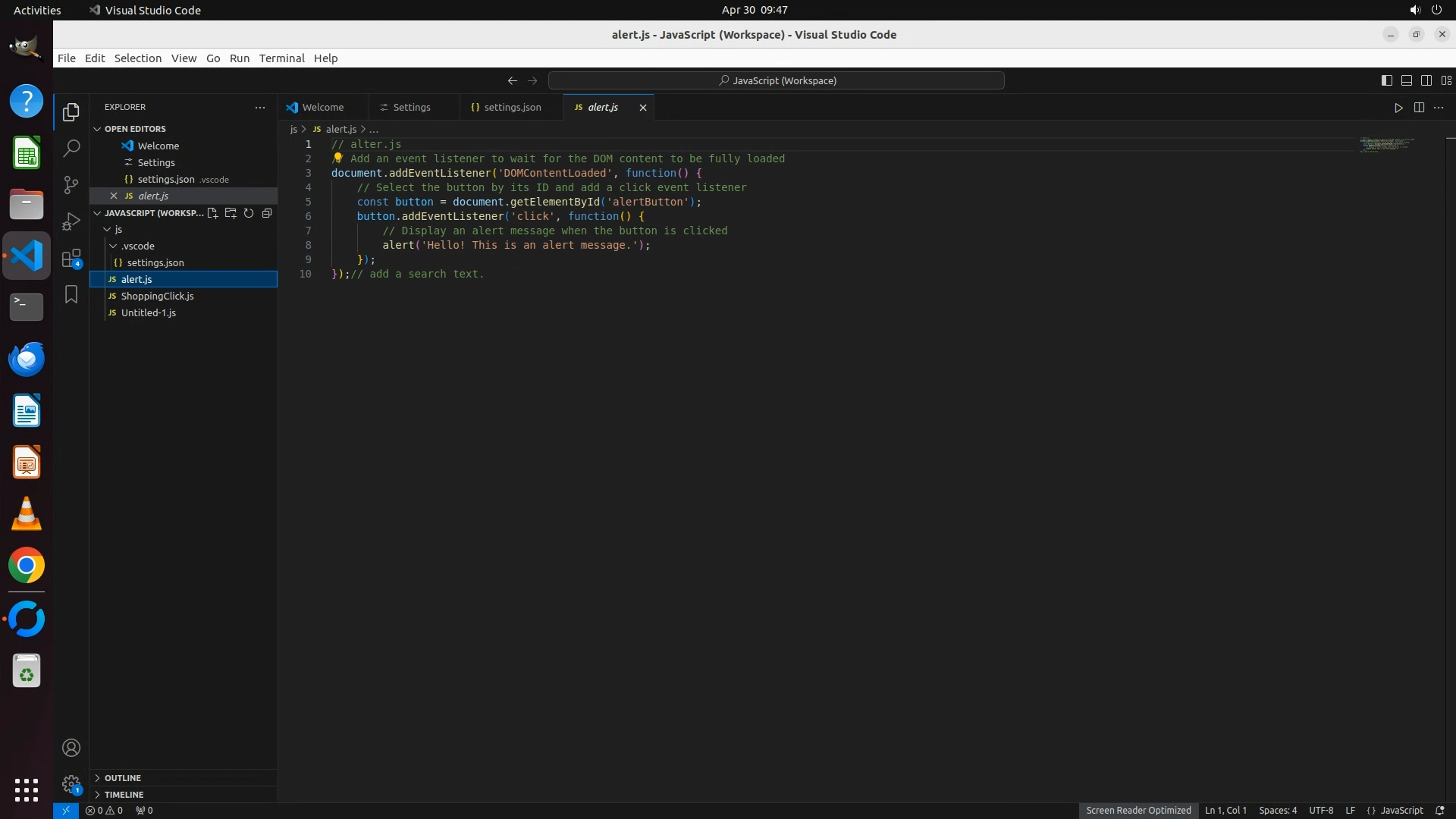Image resolution: width=1456 pixels, height=819 pixels.
Task: Open Run and Debug view
Action: [x=71, y=221]
